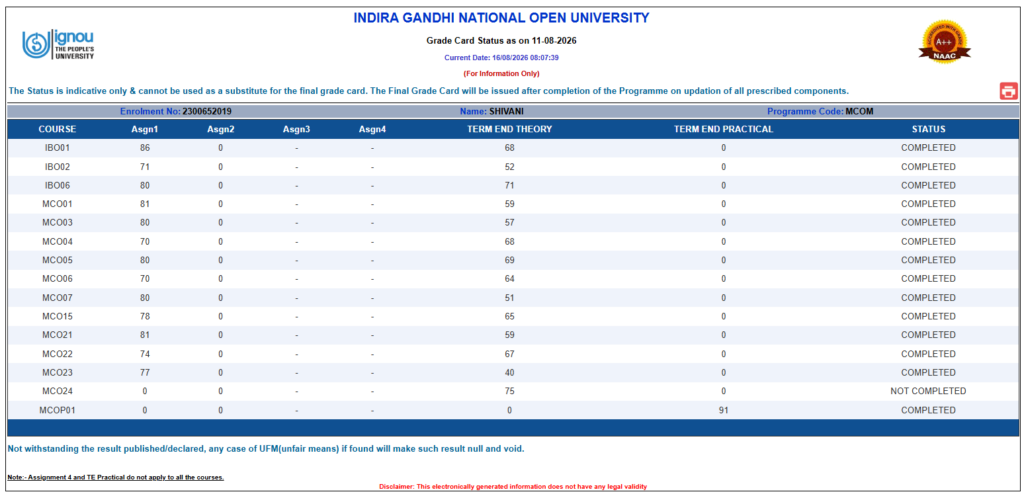Click term end practical 91 for MCOP01
The height and width of the screenshot is (496, 1024).
(724, 411)
